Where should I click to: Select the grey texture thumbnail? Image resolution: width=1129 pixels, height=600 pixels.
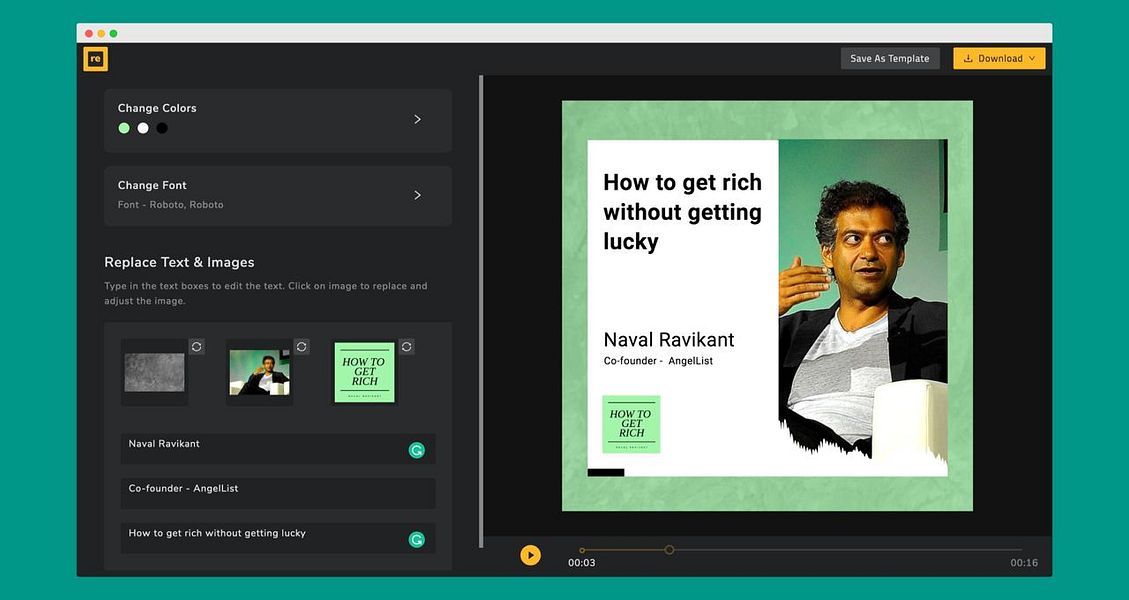click(x=154, y=371)
